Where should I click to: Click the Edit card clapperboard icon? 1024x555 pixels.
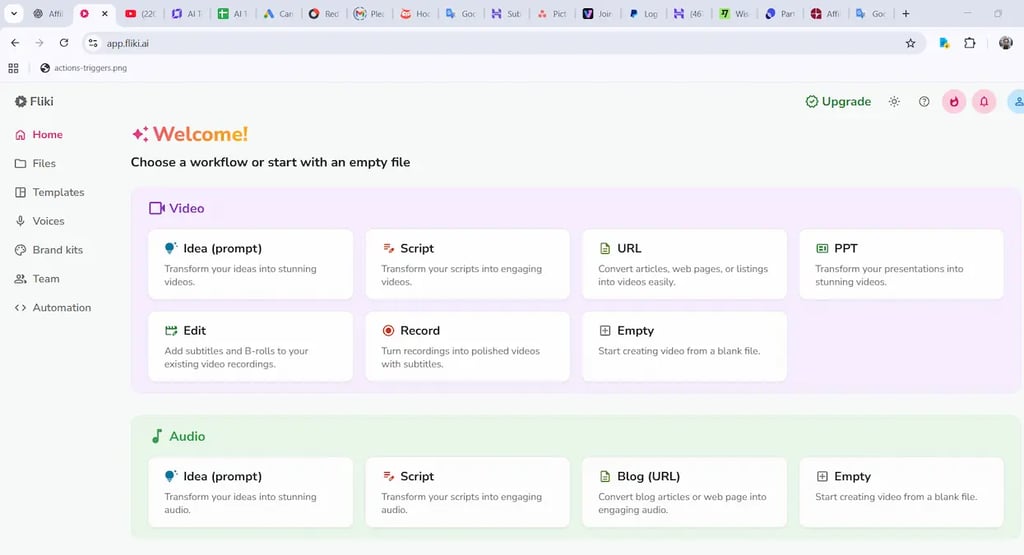(171, 330)
